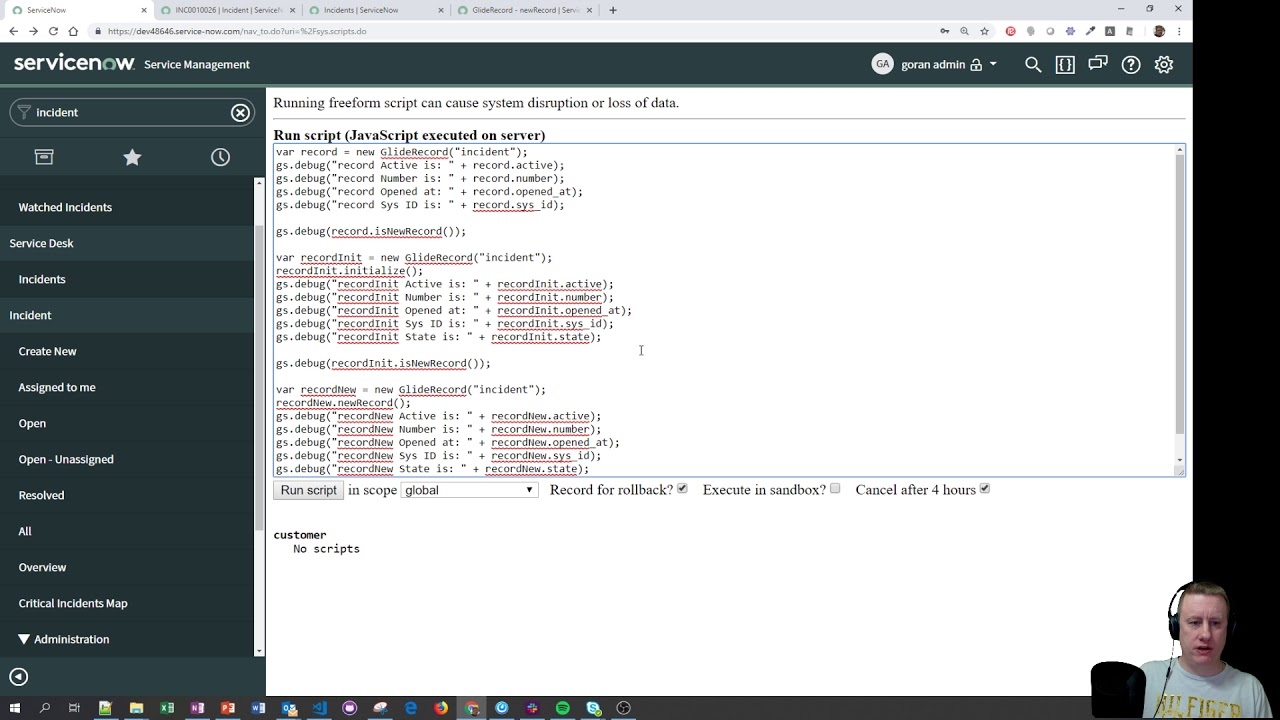Close the INC0010026 Incident tab
Viewport: 1280px width, 720px height.
292,10
